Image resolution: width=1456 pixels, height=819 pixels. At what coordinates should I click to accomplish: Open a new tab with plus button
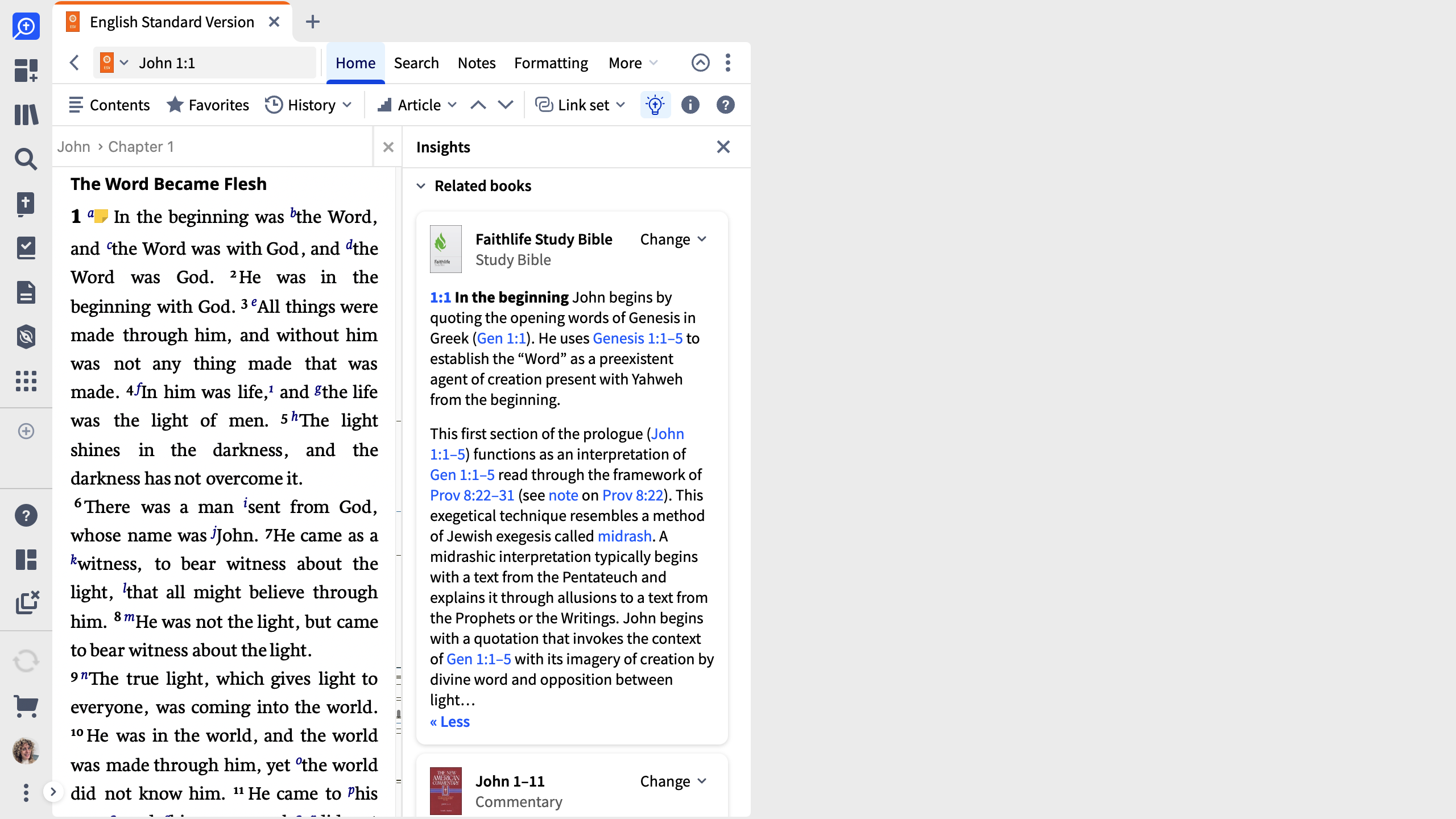coord(313,22)
